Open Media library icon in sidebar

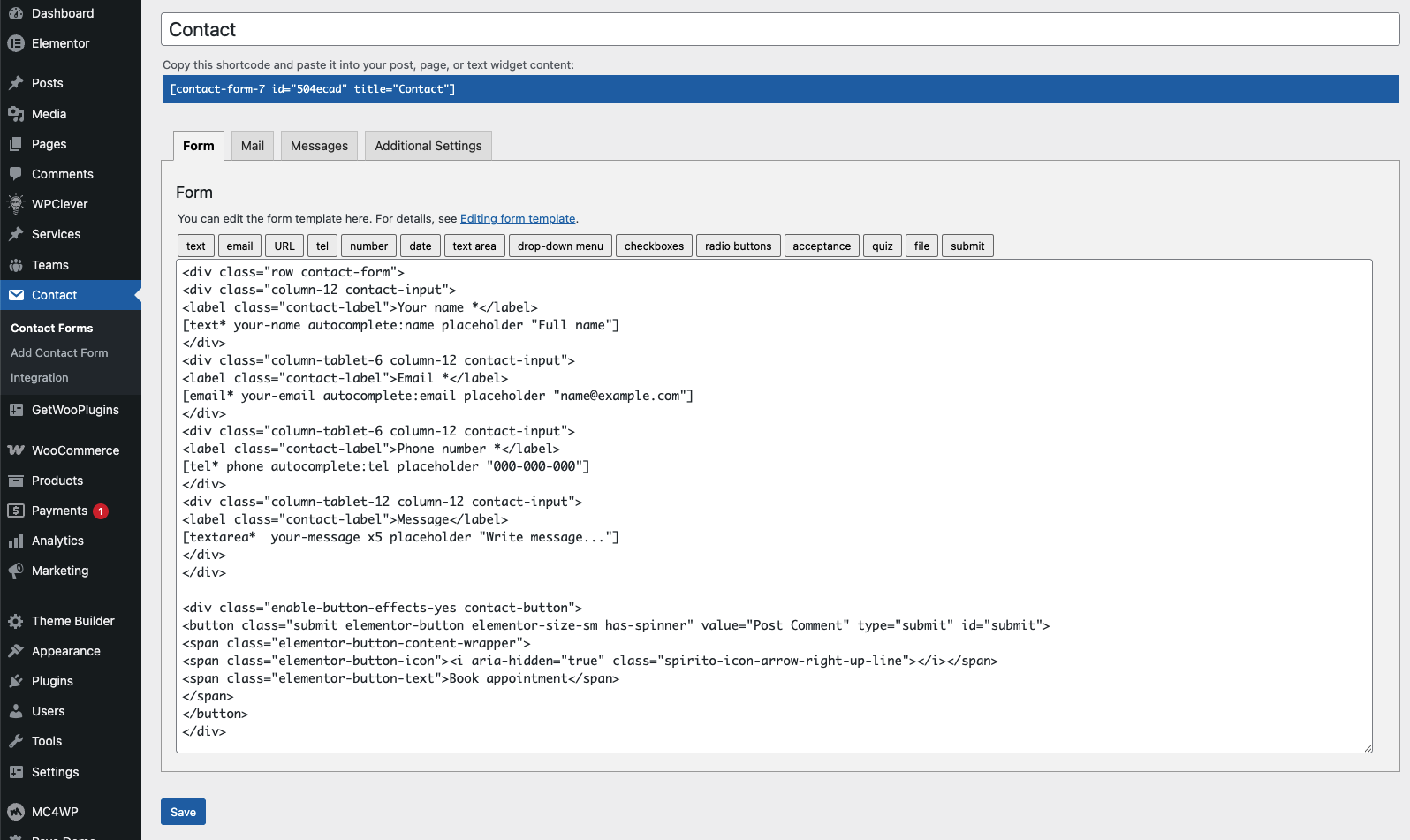coord(16,114)
